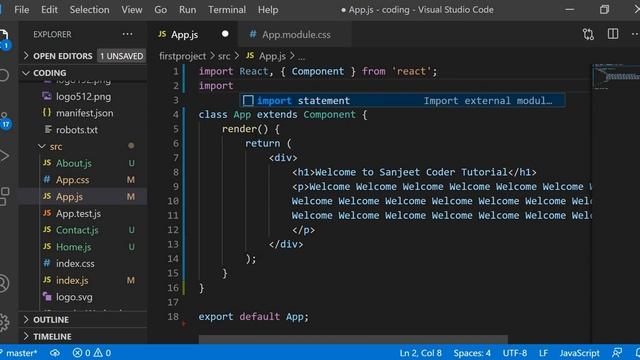The height and width of the screenshot is (360, 640).
Task: Click the horizontal editor scrollbar
Action: pos(353,339)
